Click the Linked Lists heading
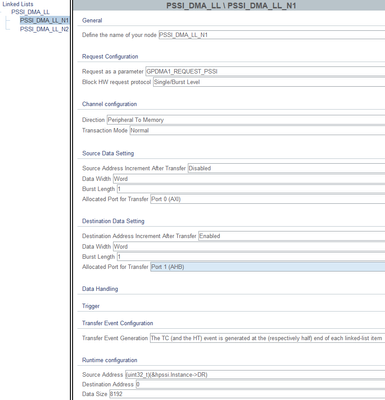The height and width of the screenshot is (400, 385). coord(18,4)
